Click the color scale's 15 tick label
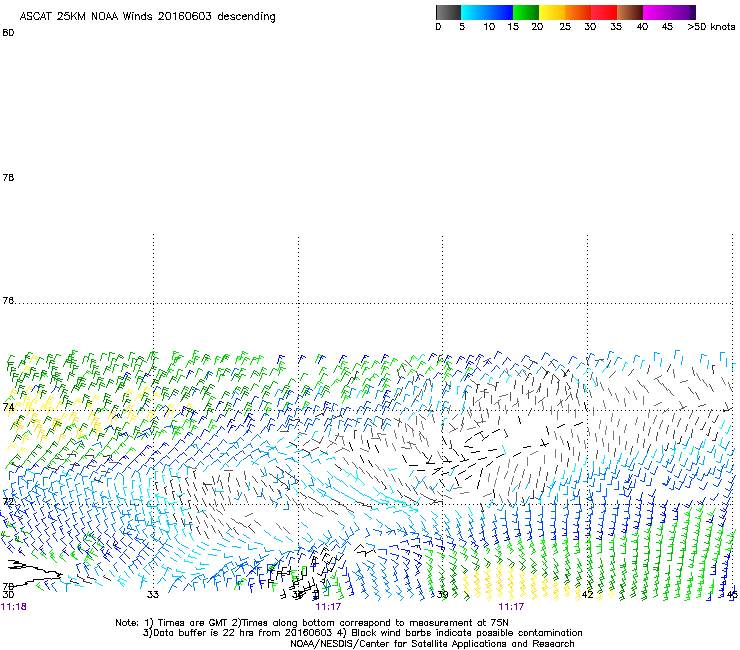Image resolution: width=740 pixels, height=650 pixels. point(513,27)
